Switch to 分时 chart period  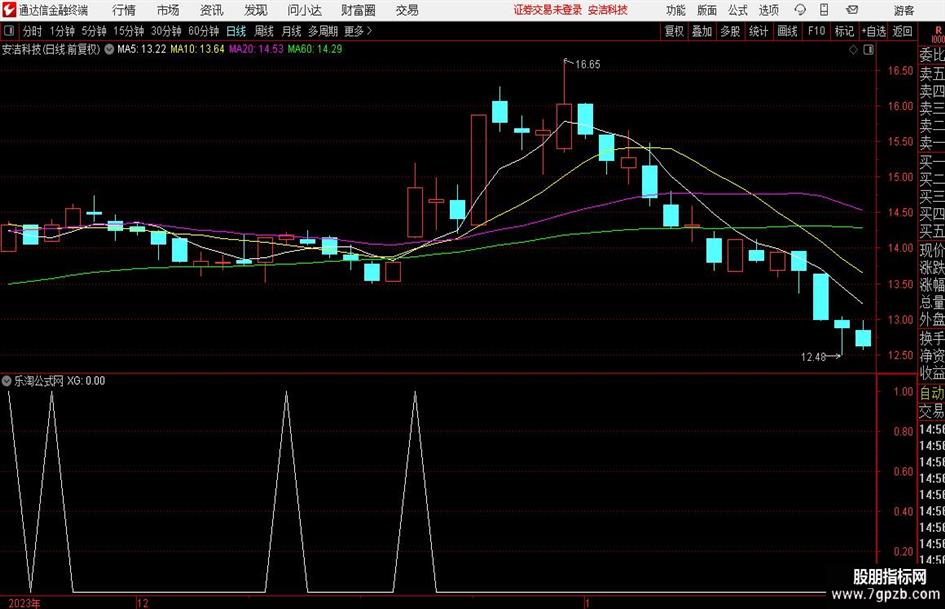33,31
